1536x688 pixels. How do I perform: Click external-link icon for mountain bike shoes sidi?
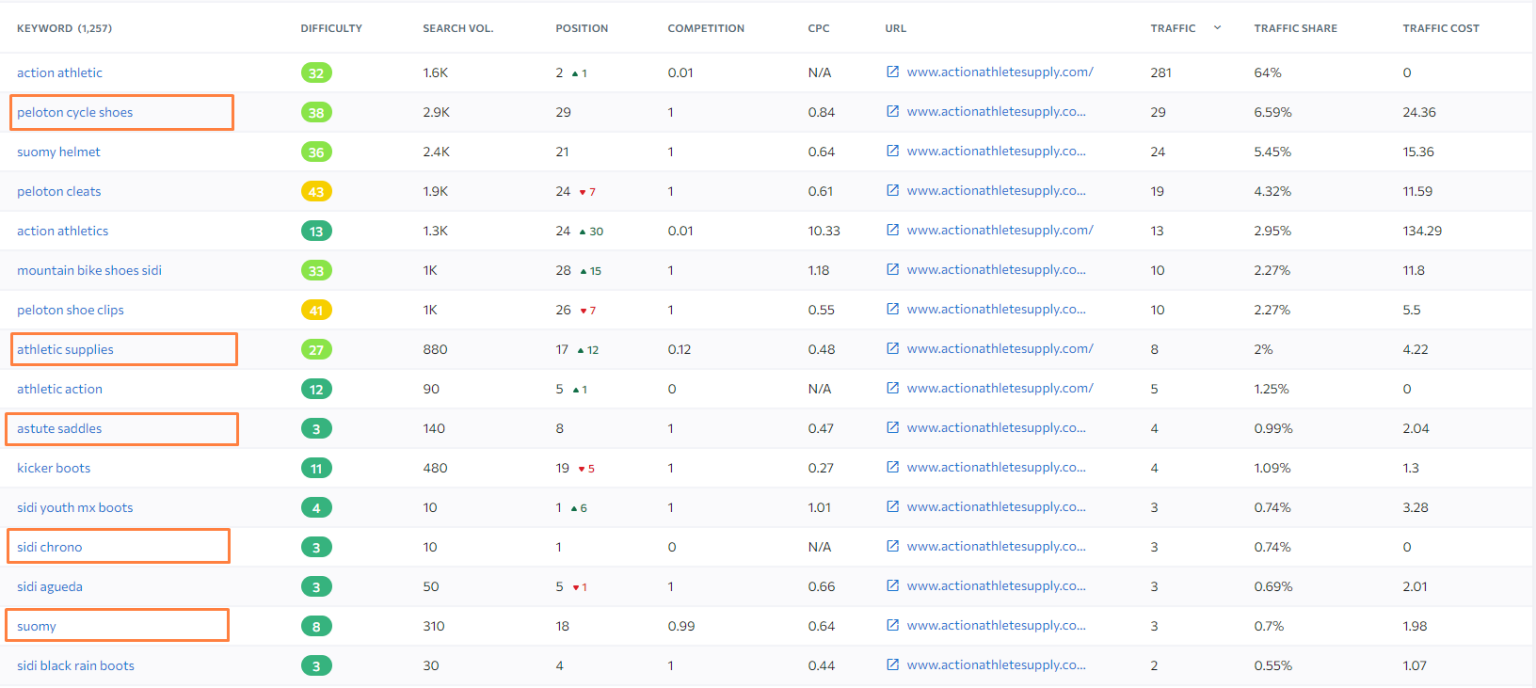point(893,270)
